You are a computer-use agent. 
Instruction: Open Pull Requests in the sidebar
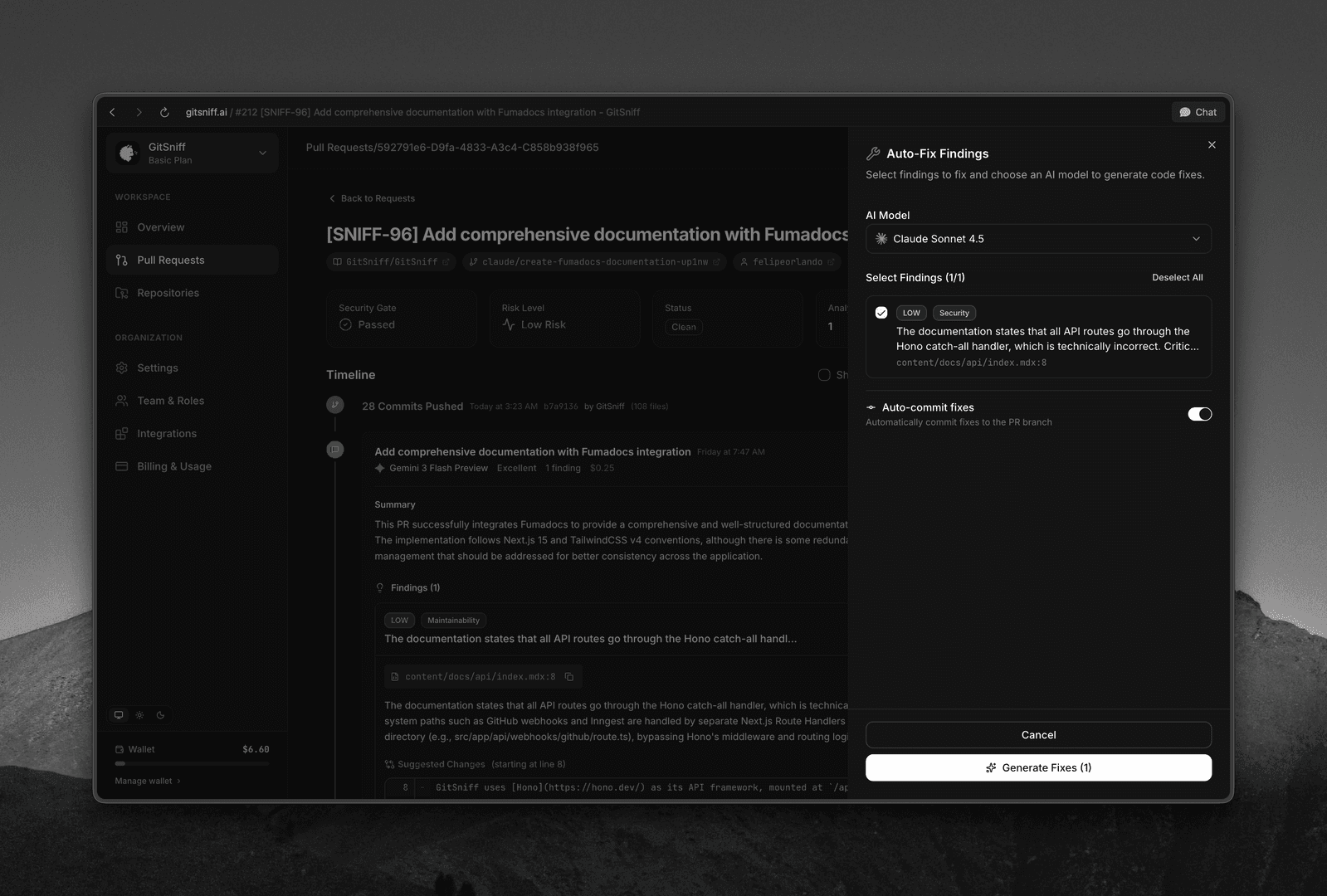[193, 260]
